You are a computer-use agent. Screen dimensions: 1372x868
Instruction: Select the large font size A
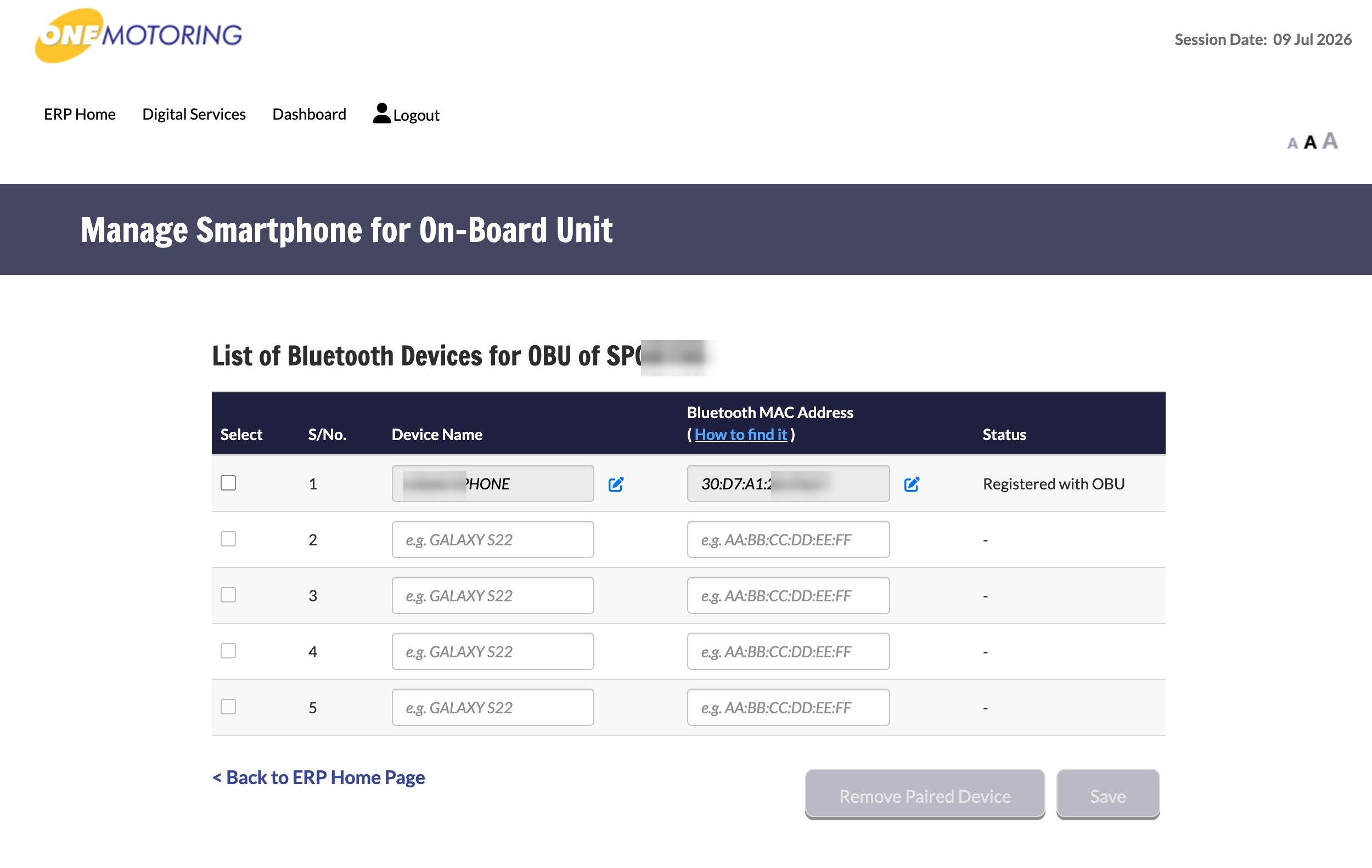[x=1330, y=140]
